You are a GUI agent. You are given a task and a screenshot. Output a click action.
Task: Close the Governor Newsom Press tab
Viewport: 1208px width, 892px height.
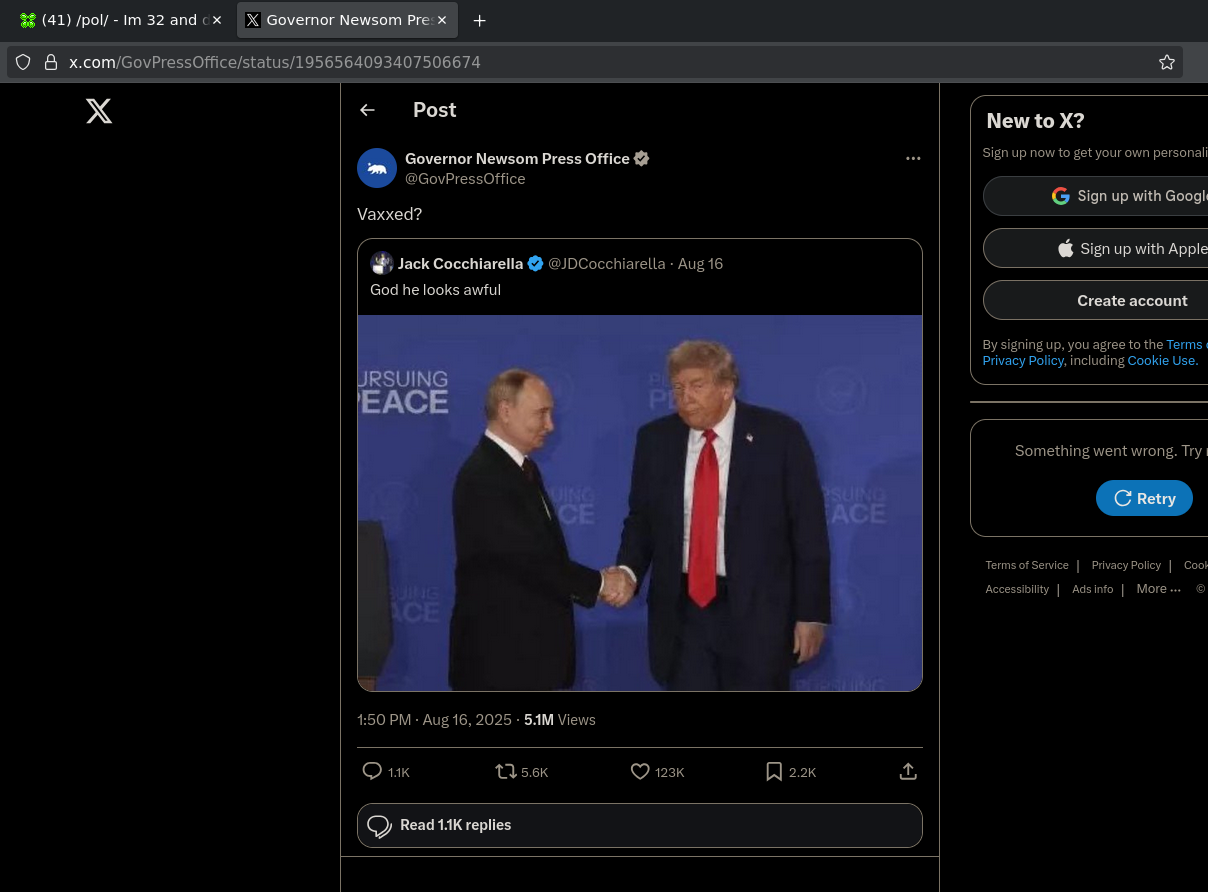pyautogui.click(x=442, y=20)
